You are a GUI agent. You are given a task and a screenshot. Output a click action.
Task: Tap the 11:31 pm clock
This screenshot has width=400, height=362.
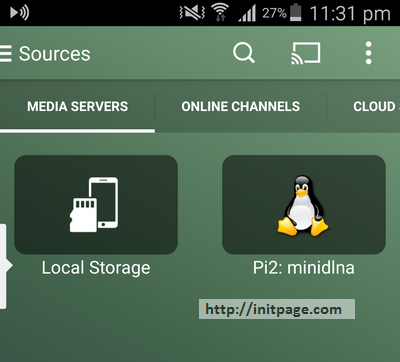click(x=350, y=14)
